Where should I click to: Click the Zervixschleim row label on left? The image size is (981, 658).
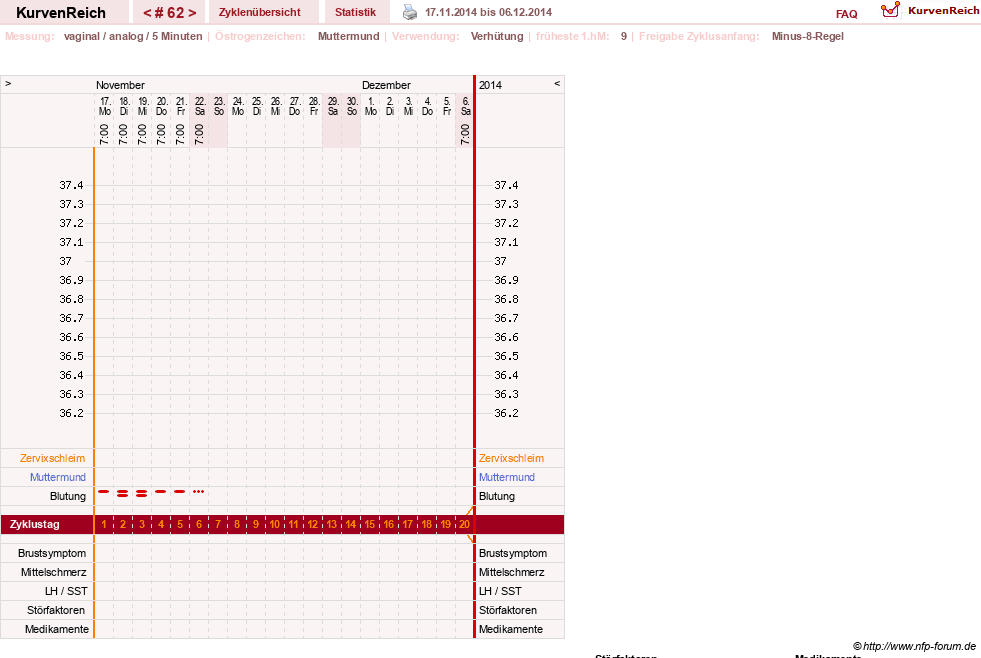pos(52,458)
